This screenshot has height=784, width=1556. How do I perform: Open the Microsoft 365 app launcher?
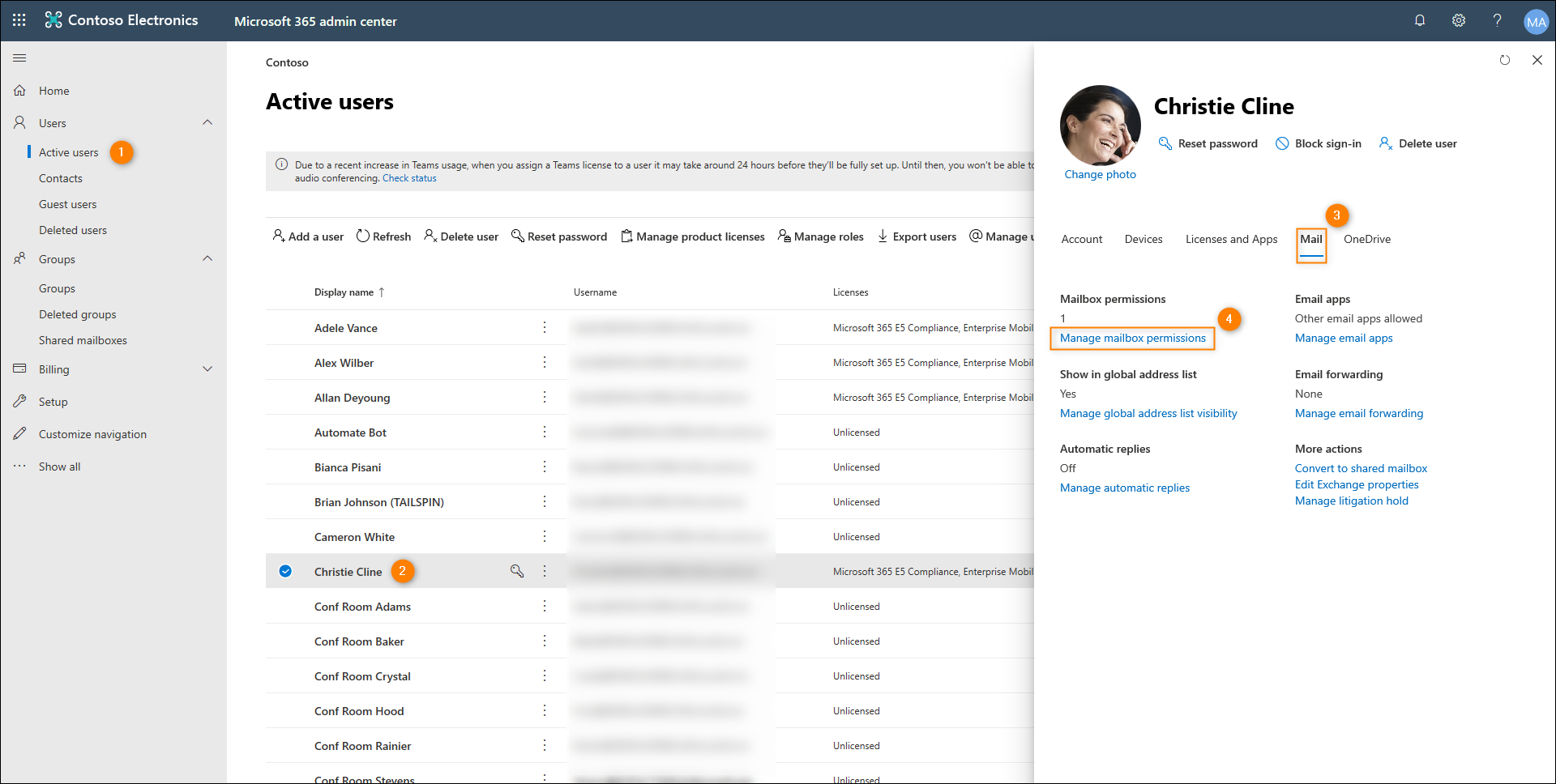(x=18, y=20)
